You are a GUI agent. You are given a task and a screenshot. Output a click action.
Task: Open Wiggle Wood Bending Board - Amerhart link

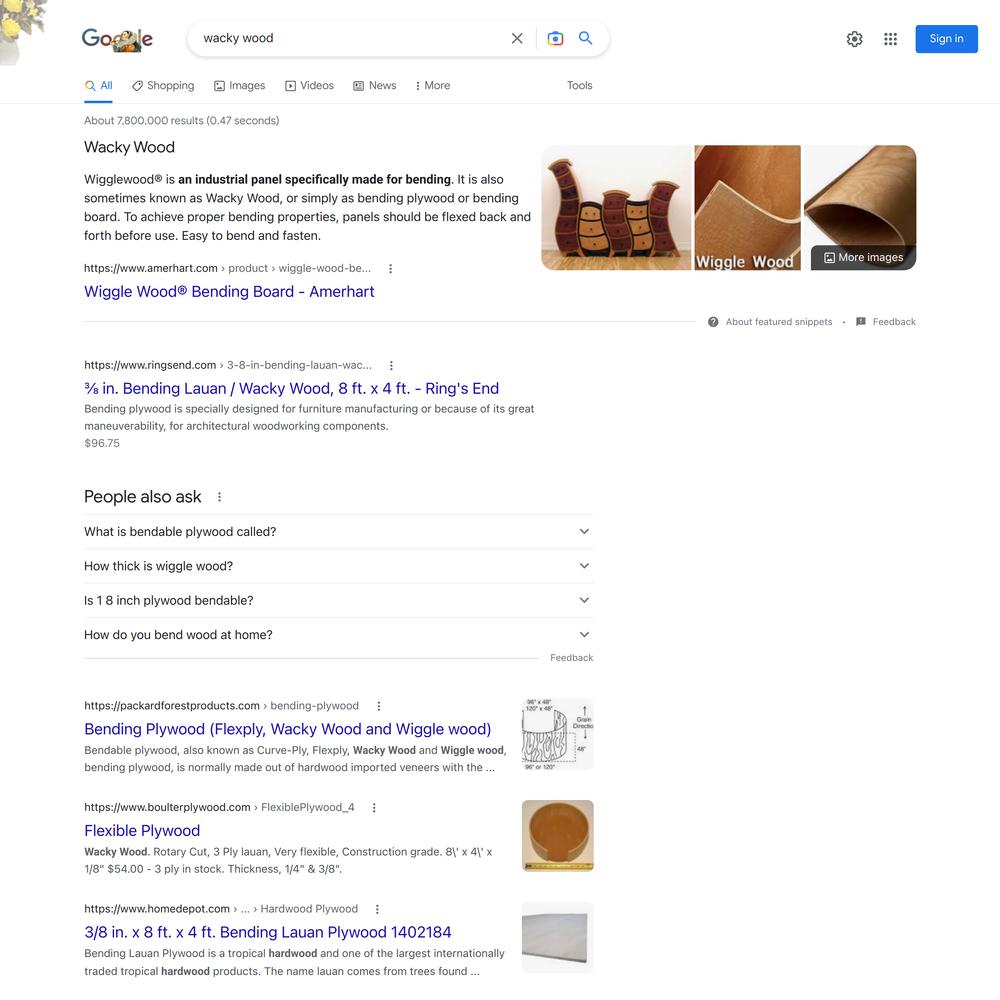click(229, 291)
